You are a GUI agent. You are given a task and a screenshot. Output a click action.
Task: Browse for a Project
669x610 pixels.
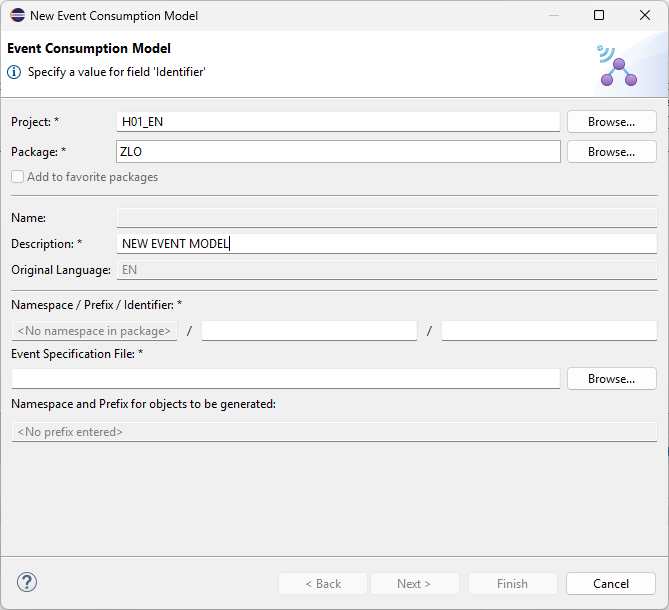pyautogui.click(x=611, y=122)
